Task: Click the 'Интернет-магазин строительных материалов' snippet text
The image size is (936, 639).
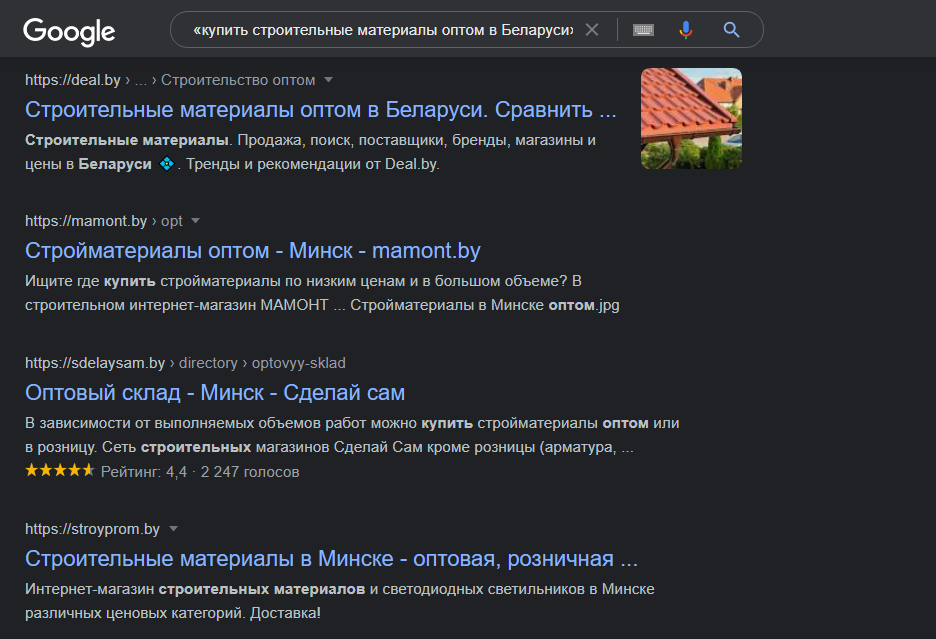Action: (195, 589)
